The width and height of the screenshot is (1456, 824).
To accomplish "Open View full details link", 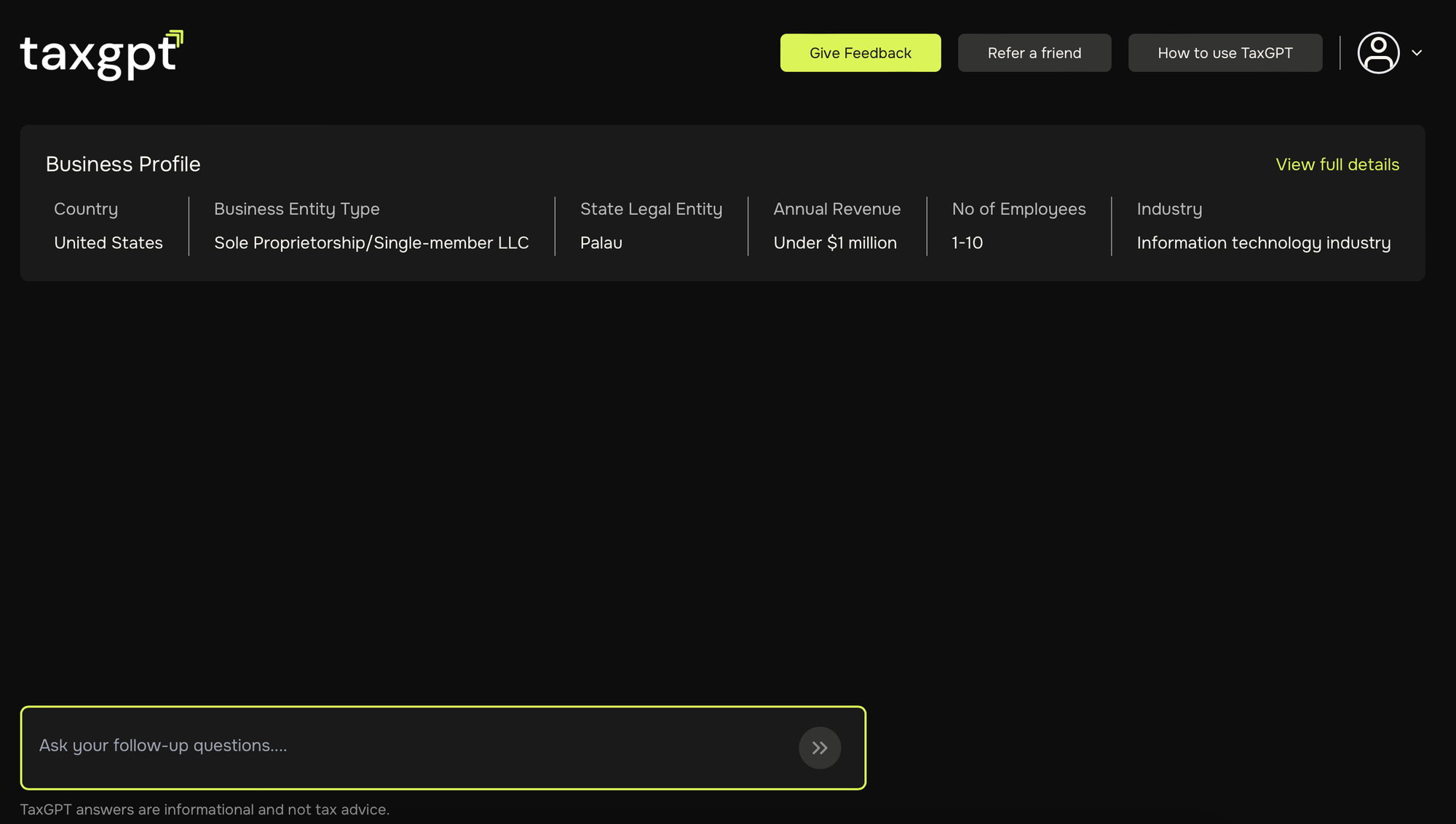I will [x=1337, y=165].
